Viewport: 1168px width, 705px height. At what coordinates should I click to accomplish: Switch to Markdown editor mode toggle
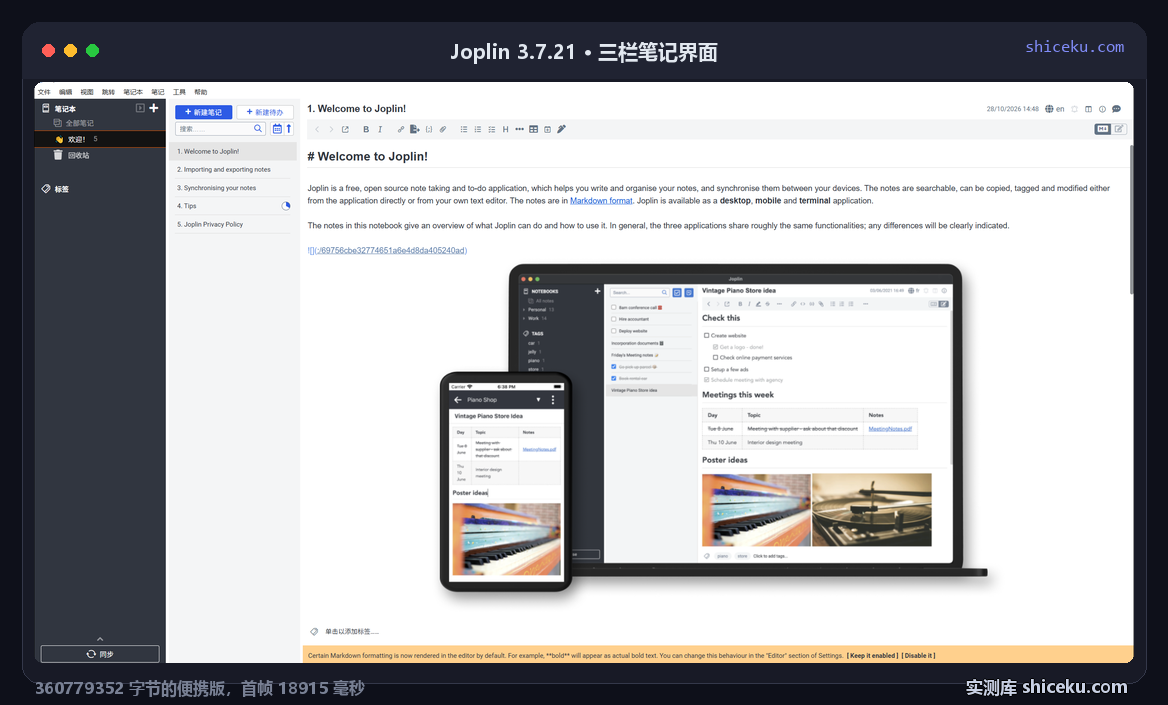click(1102, 129)
